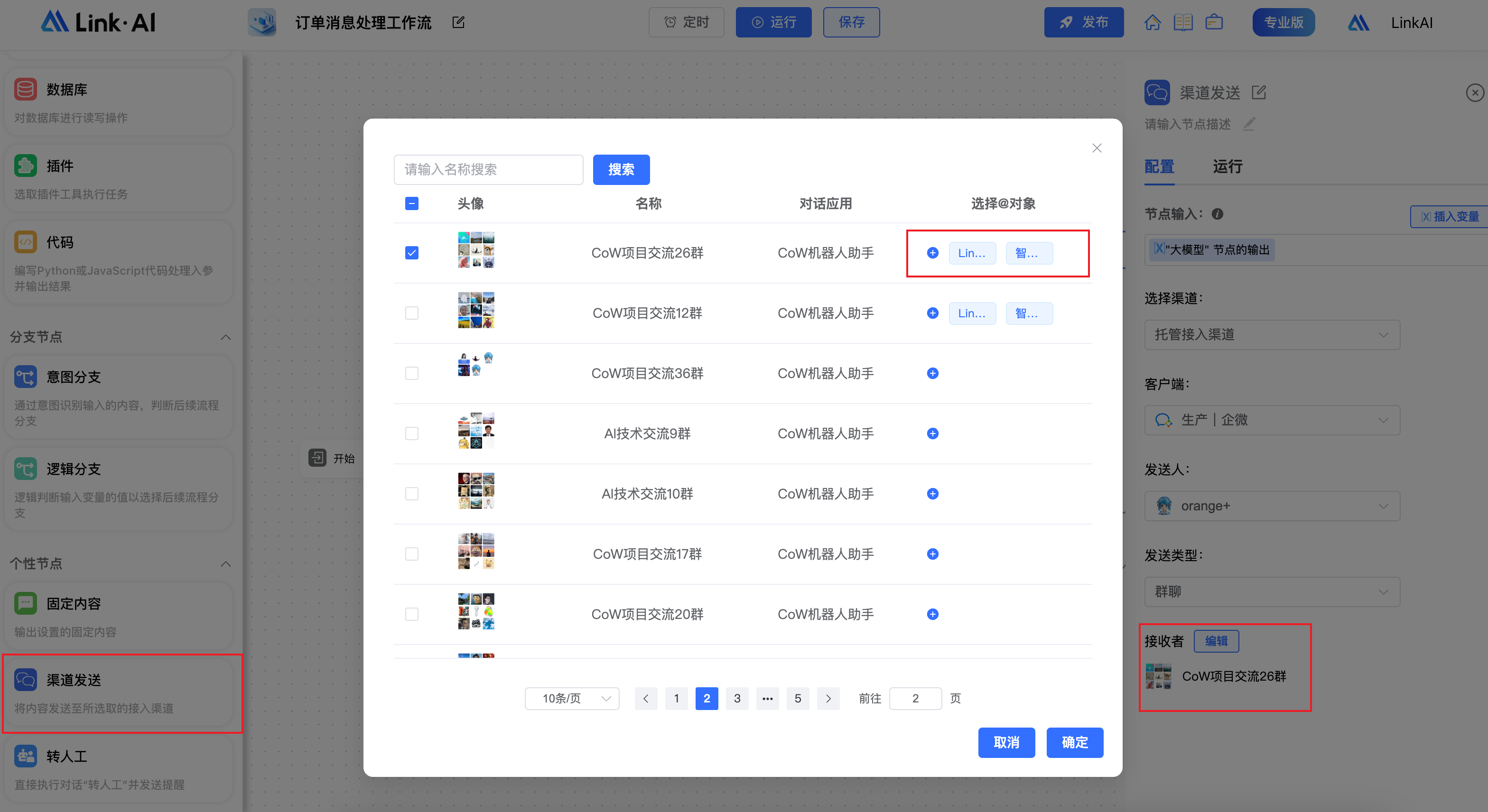Select the 转人工 node icon
This screenshot has width=1488, height=812.
tap(26, 756)
